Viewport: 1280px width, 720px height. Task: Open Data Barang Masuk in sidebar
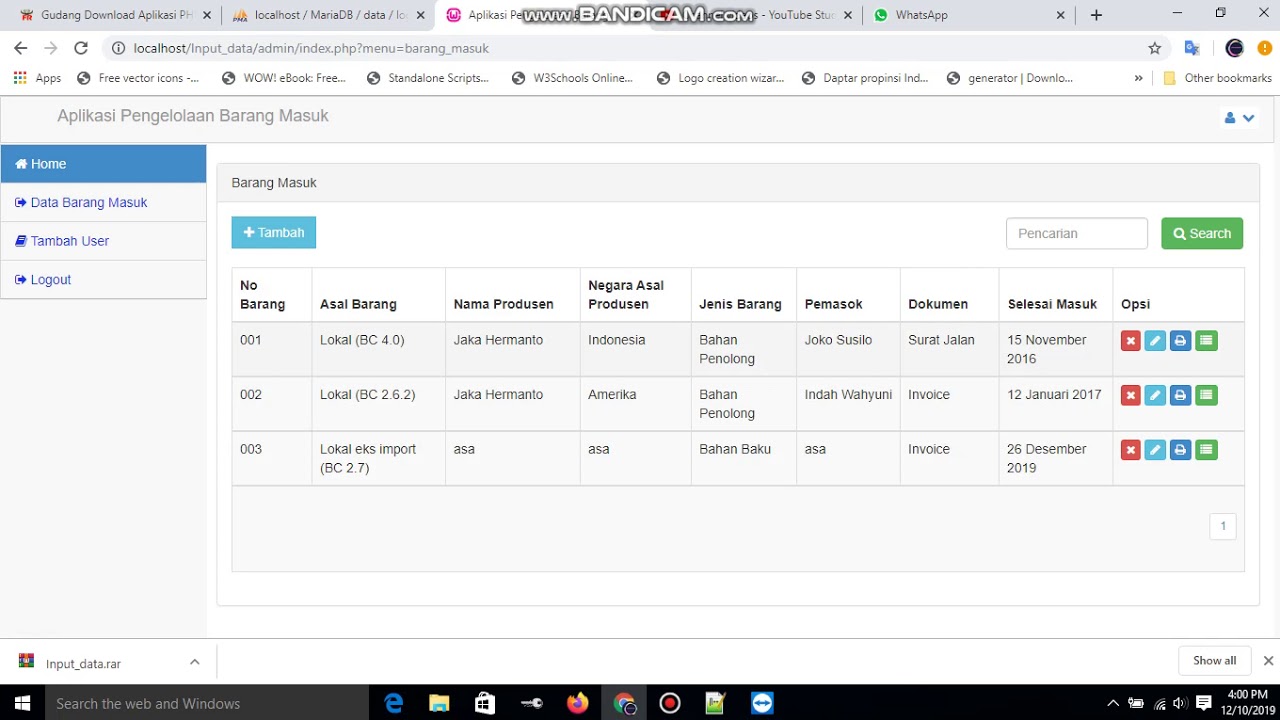click(x=103, y=202)
